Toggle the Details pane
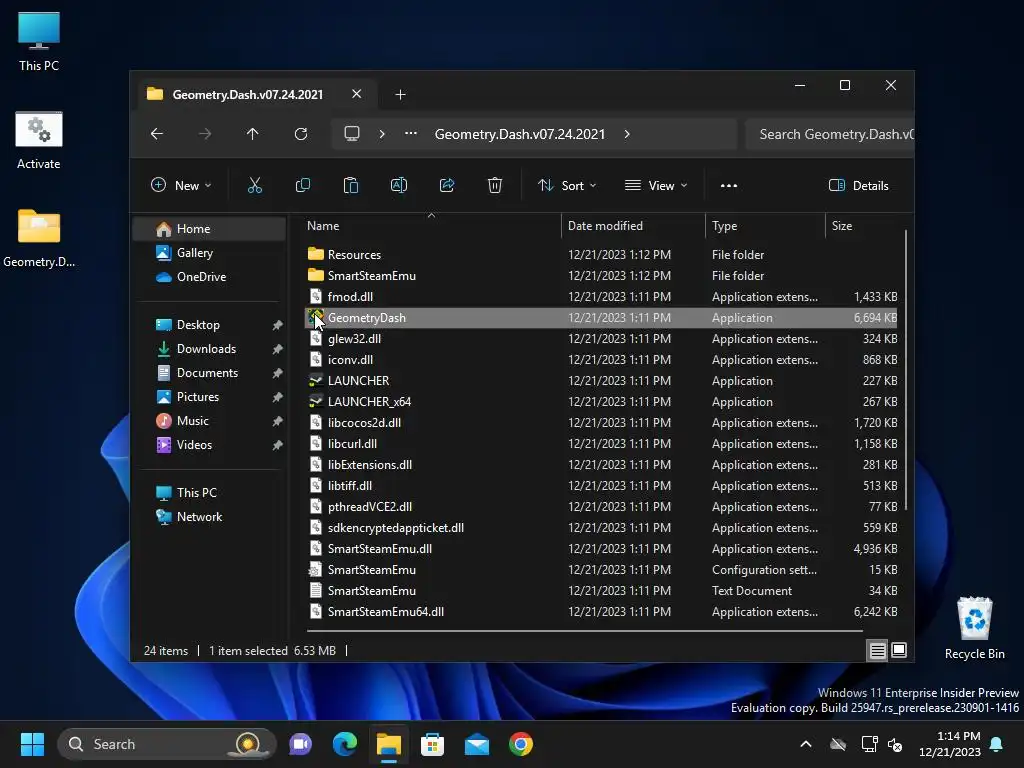 859,185
